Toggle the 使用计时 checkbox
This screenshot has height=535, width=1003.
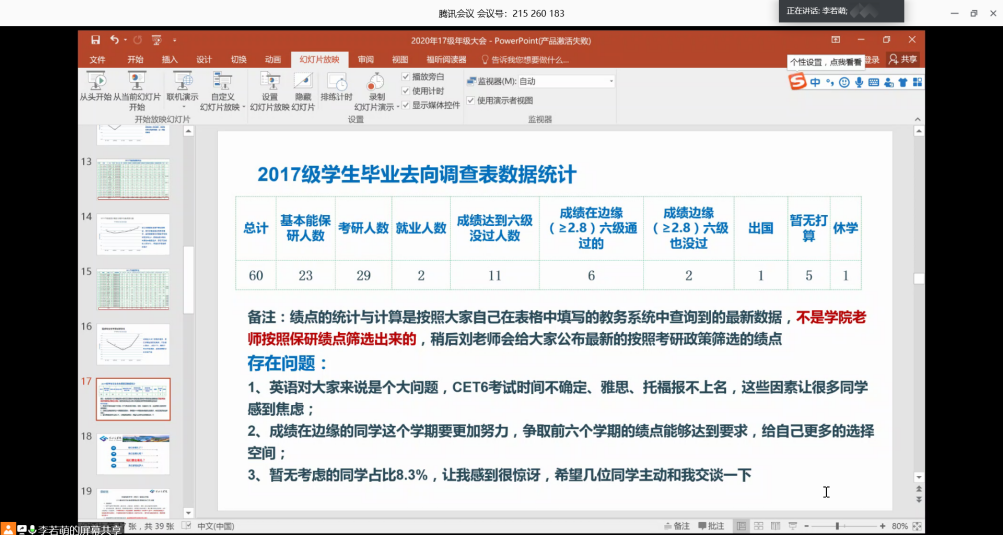coord(406,91)
